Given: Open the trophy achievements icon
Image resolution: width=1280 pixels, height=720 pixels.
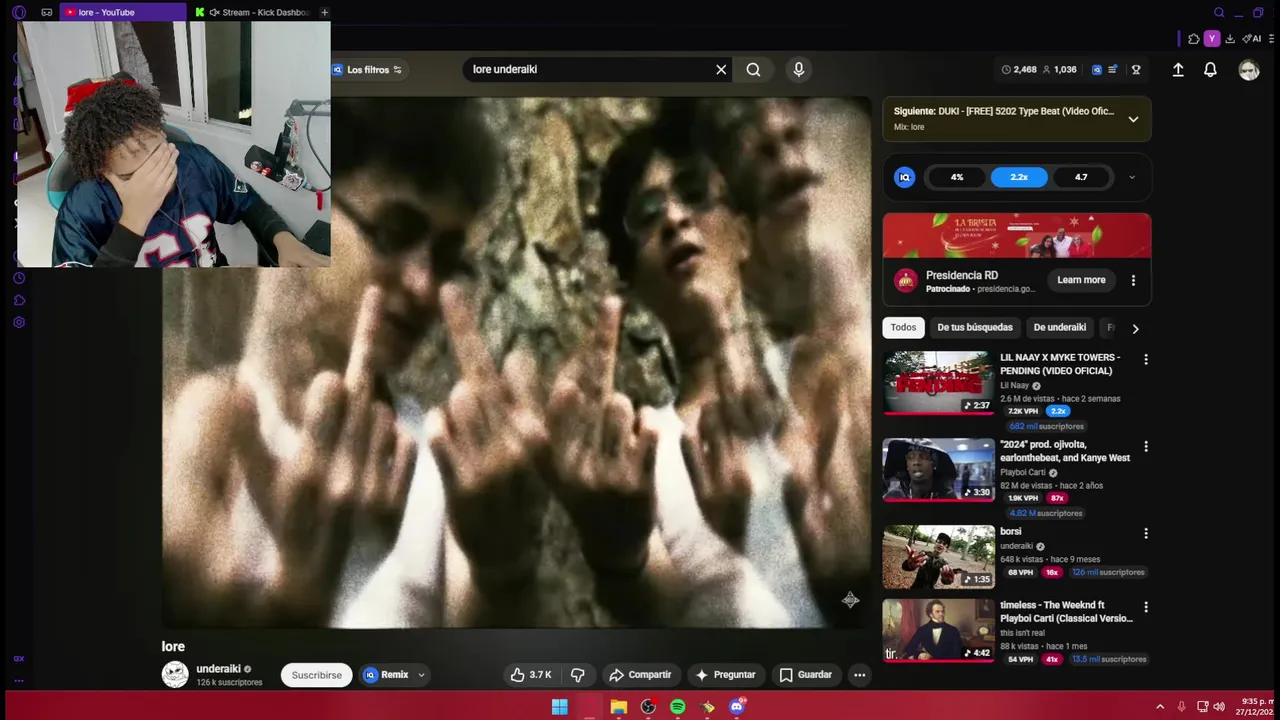Looking at the screenshot, I should (x=1136, y=70).
